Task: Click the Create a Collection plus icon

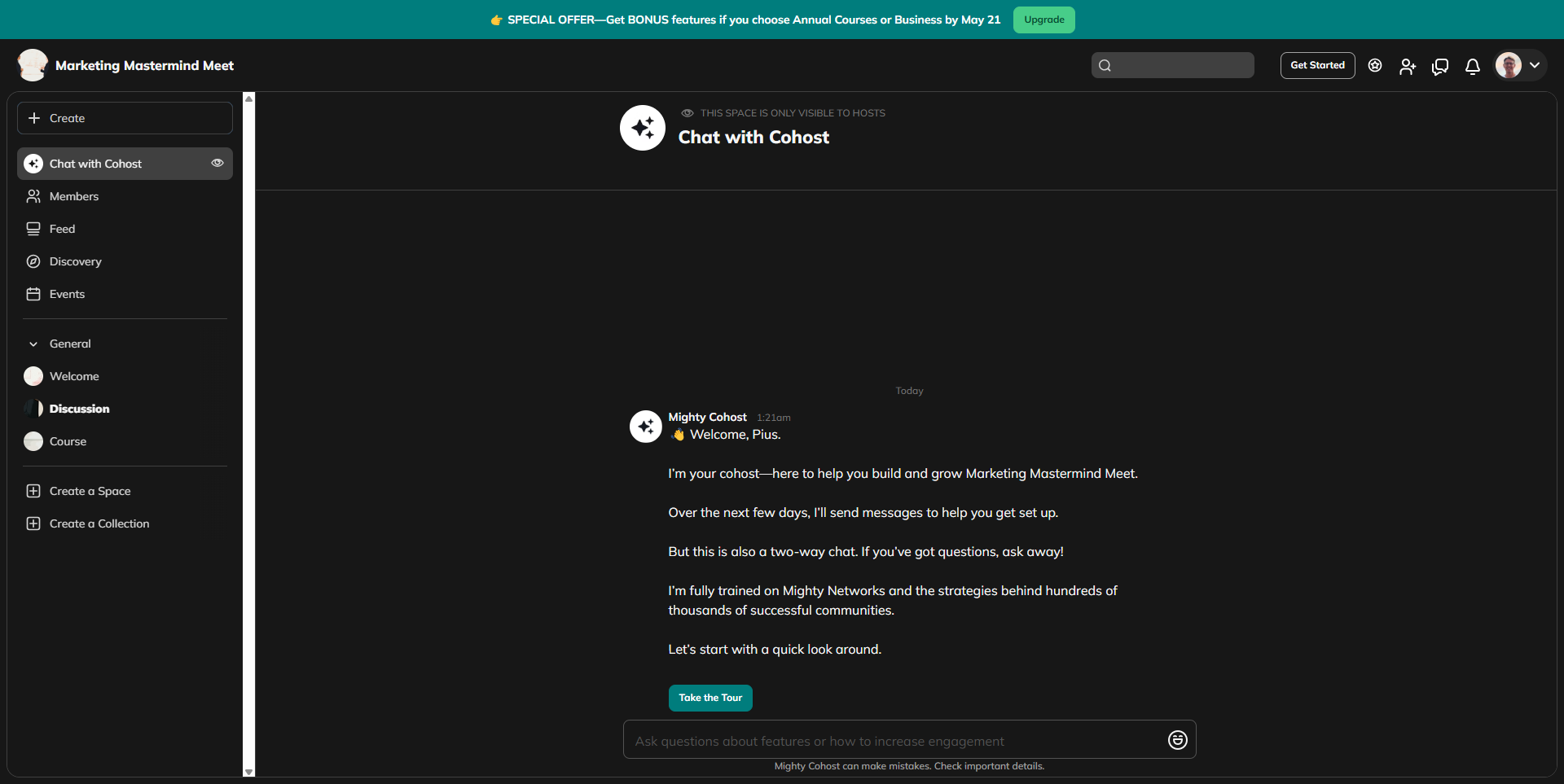Action: pyautogui.click(x=33, y=523)
